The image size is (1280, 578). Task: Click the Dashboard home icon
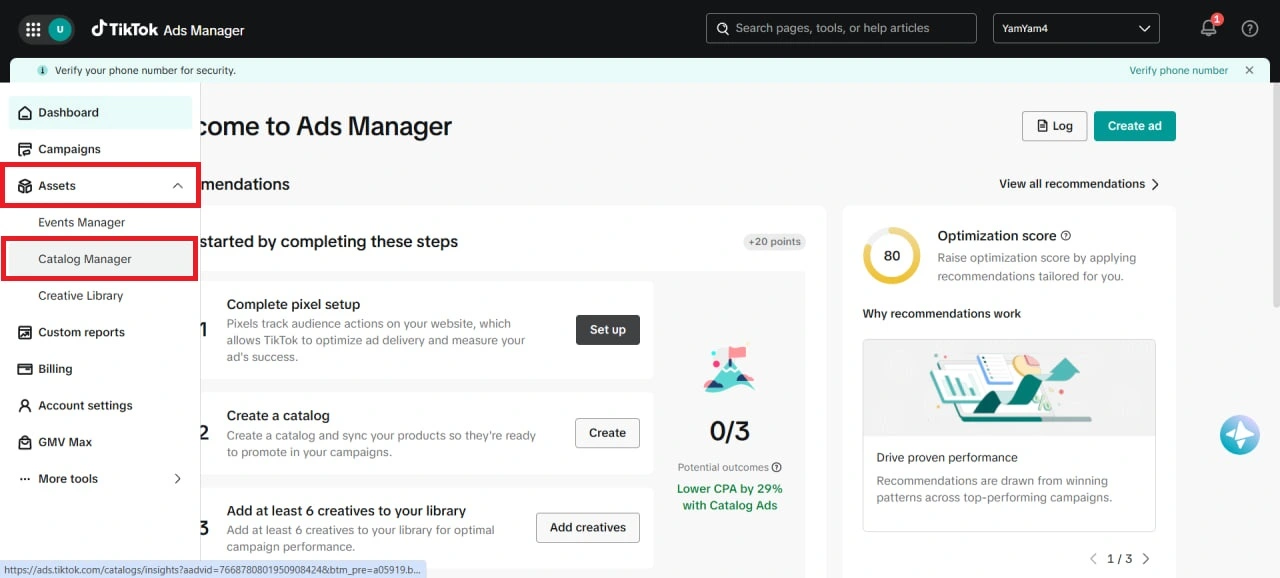[x=25, y=113]
